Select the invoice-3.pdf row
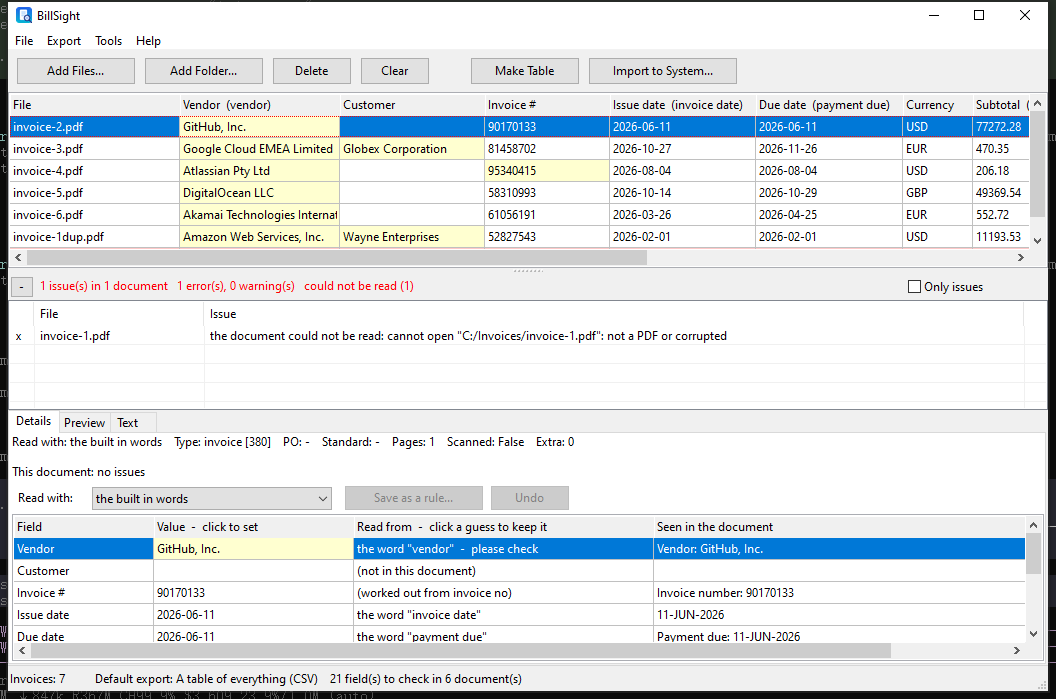The height and width of the screenshot is (699, 1056). (519, 149)
